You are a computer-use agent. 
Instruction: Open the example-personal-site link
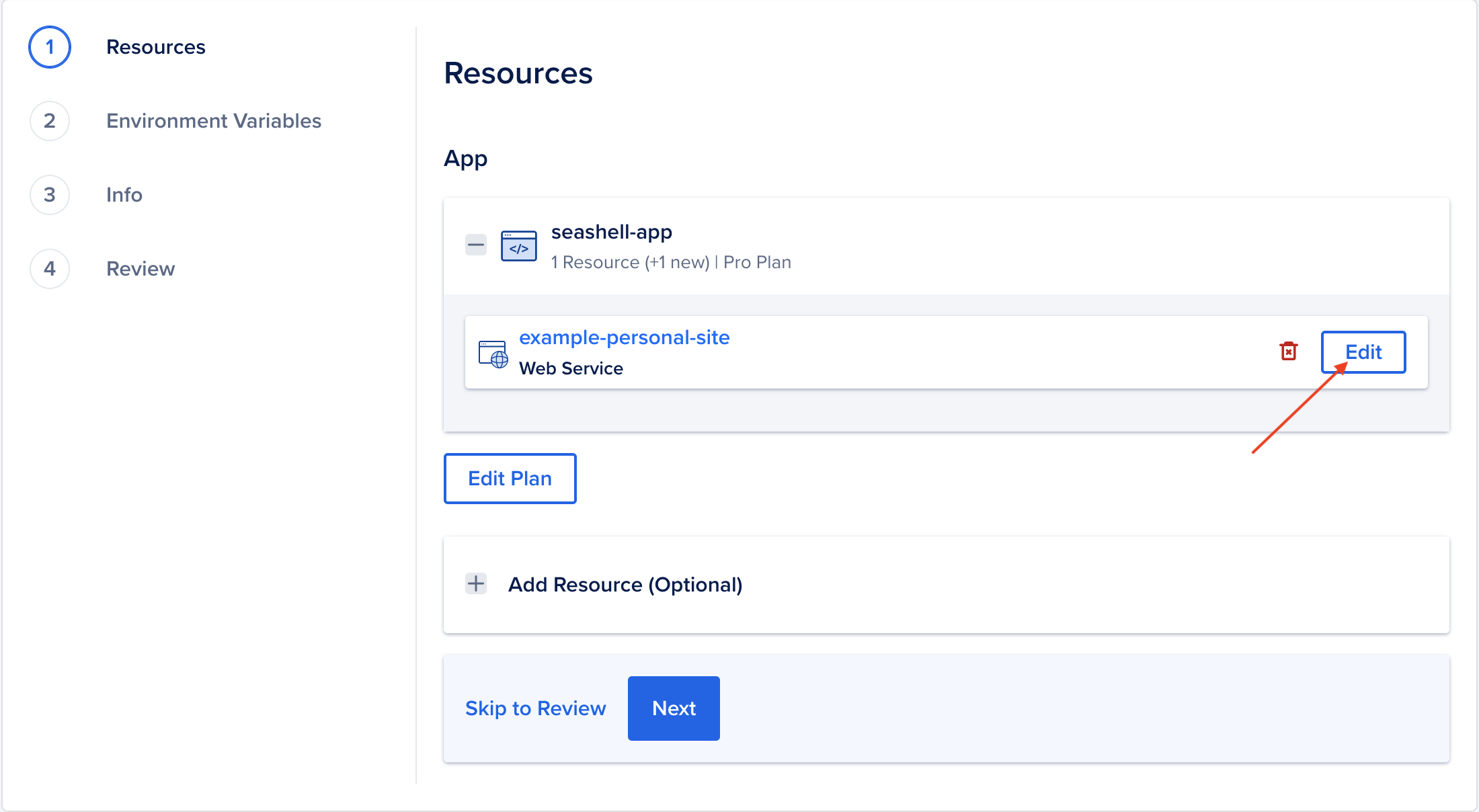coord(625,337)
